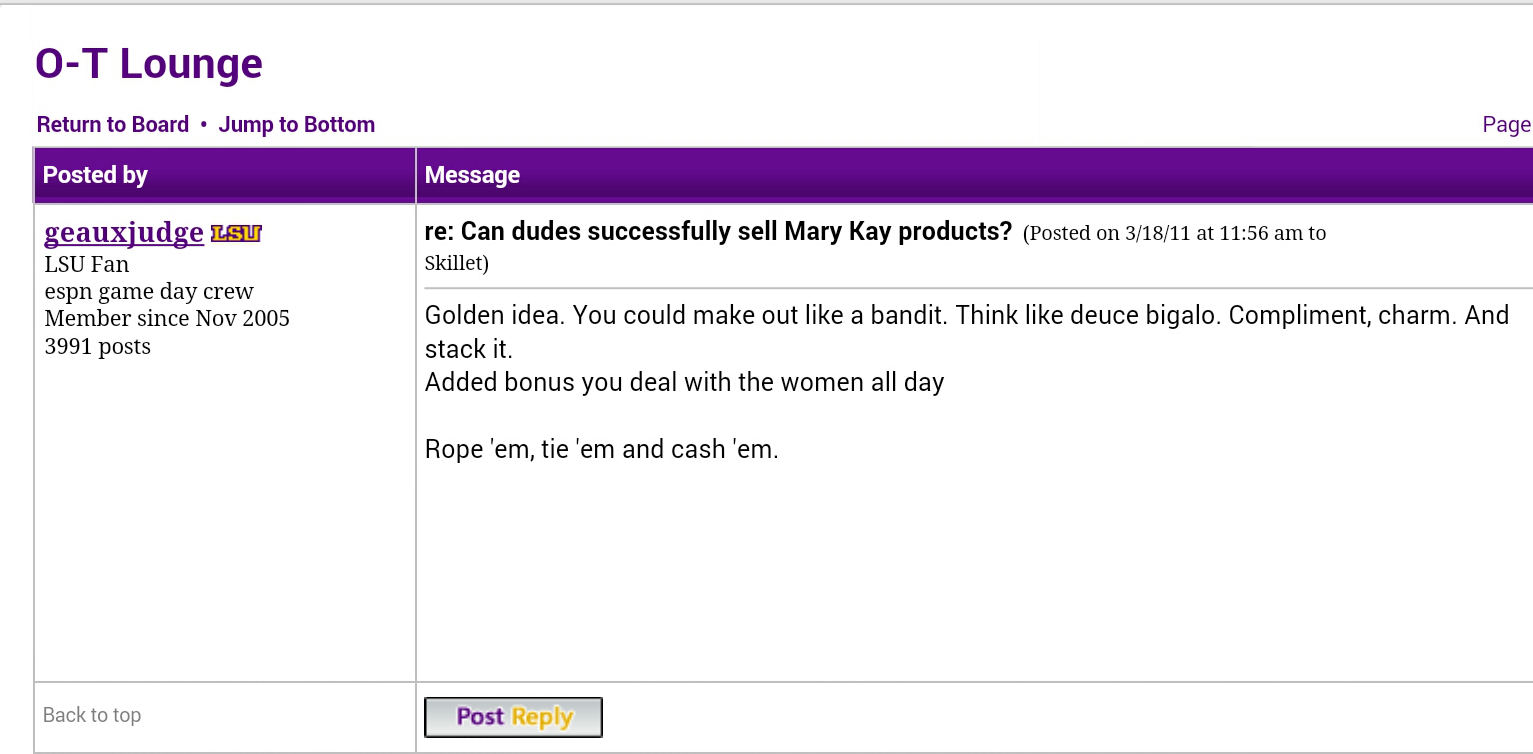This screenshot has width=1533, height=754.
Task: Select the Posted by column header
Action: point(225,175)
